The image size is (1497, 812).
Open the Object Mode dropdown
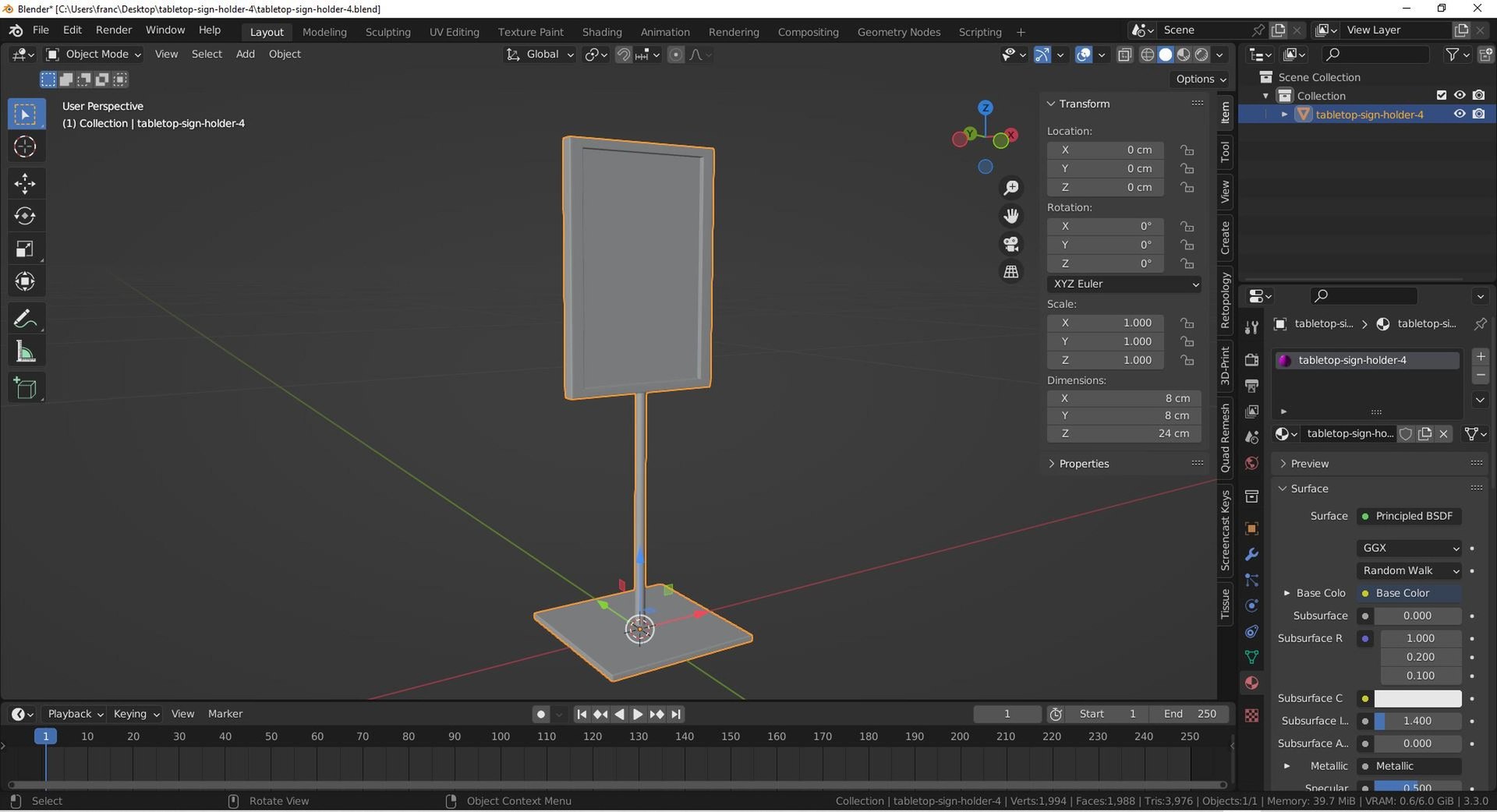(x=94, y=54)
